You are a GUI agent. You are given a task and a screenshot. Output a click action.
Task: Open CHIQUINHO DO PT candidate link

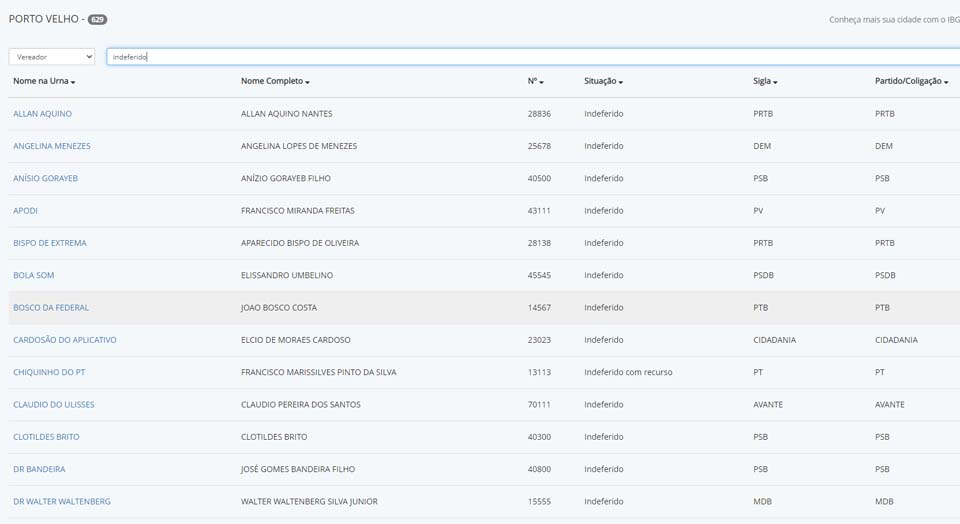[49, 372]
